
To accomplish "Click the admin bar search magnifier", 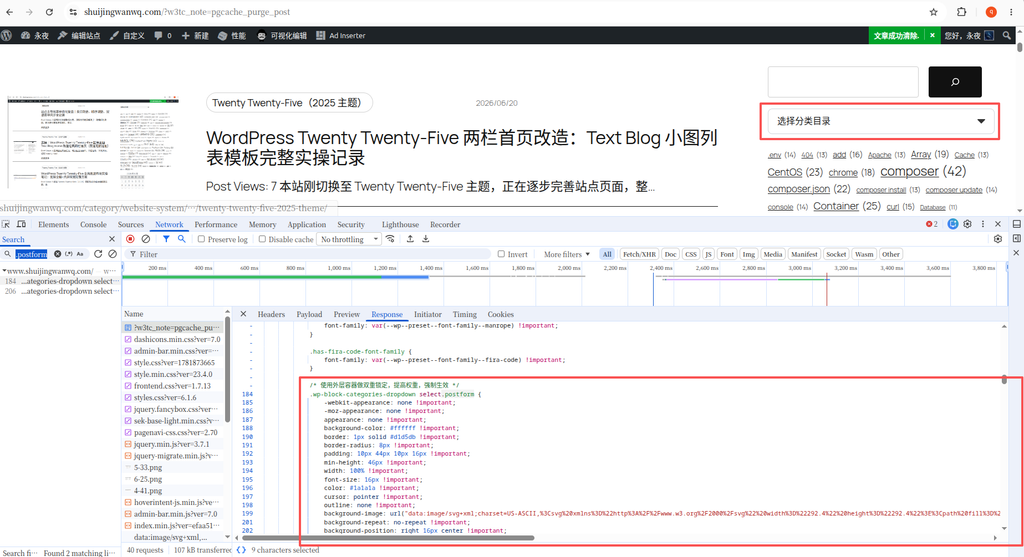I will point(1006,35).
